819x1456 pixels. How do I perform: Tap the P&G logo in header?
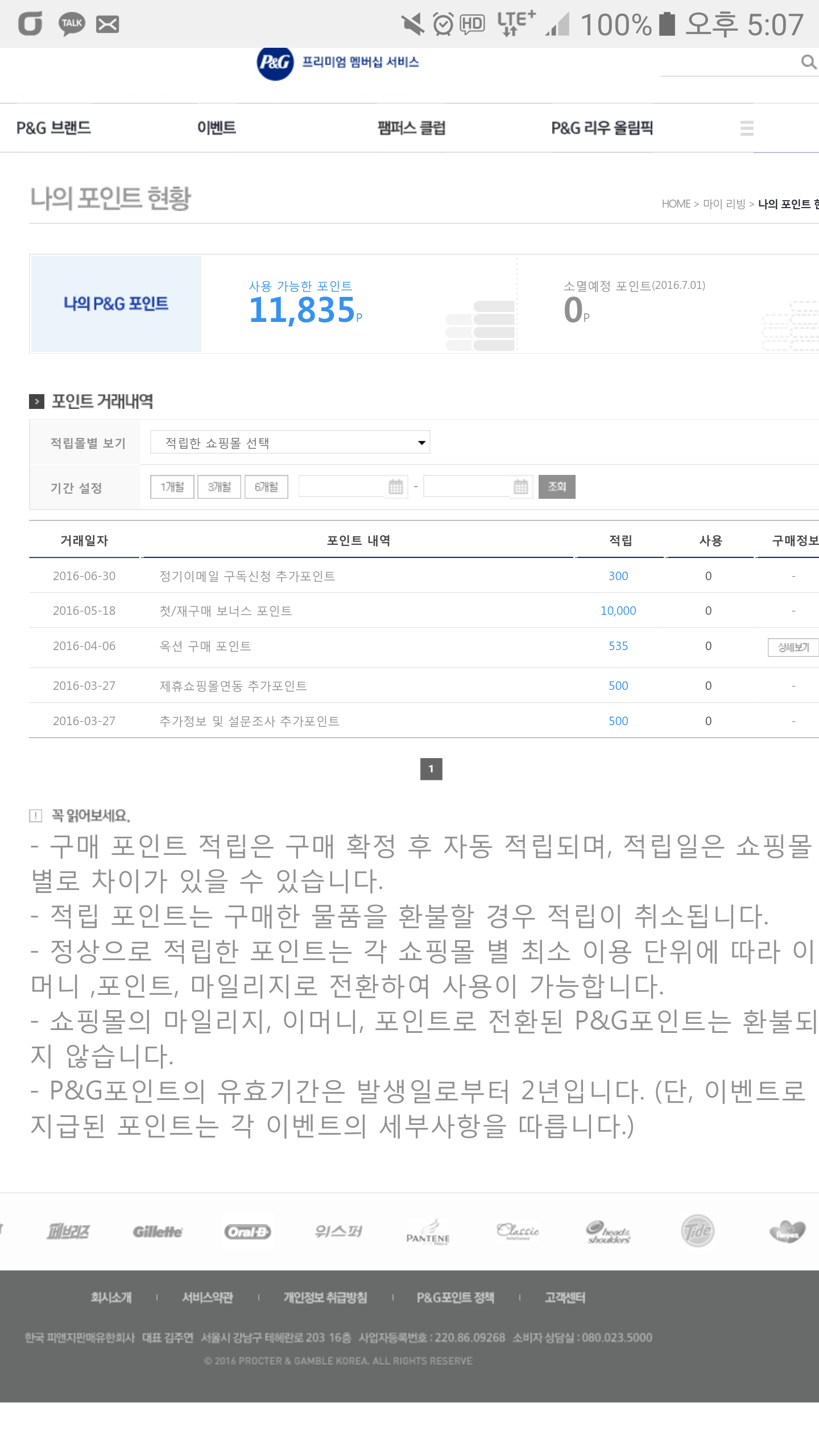pyautogui.click(x=275, y=63)
